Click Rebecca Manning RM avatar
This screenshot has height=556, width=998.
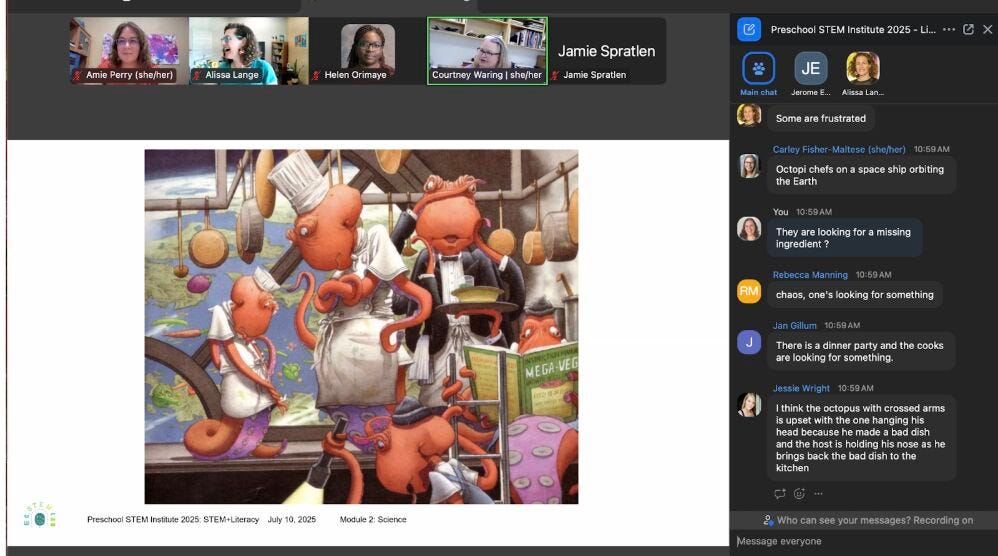click(748, 291)
